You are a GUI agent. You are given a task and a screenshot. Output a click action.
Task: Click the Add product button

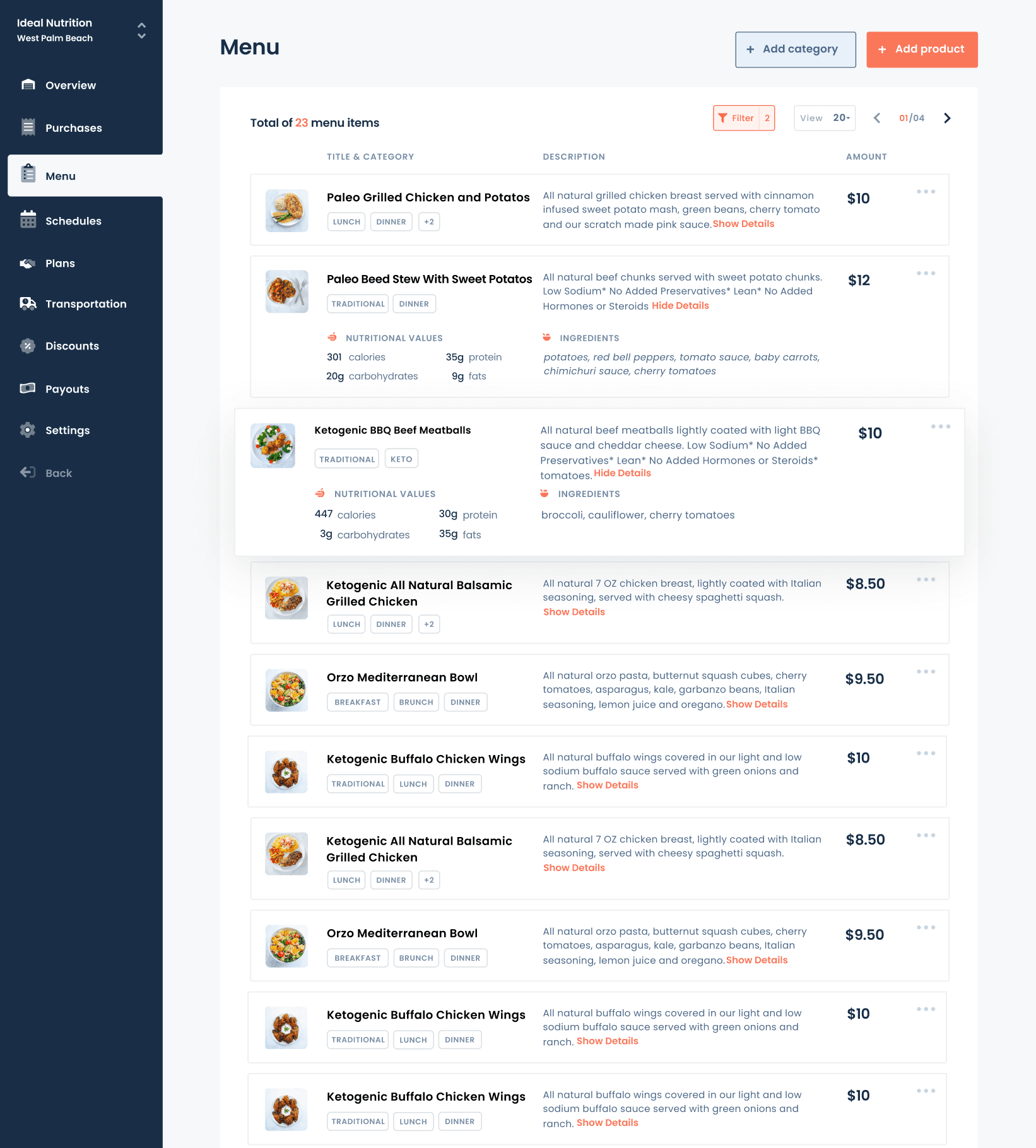(x=922, y=50)
